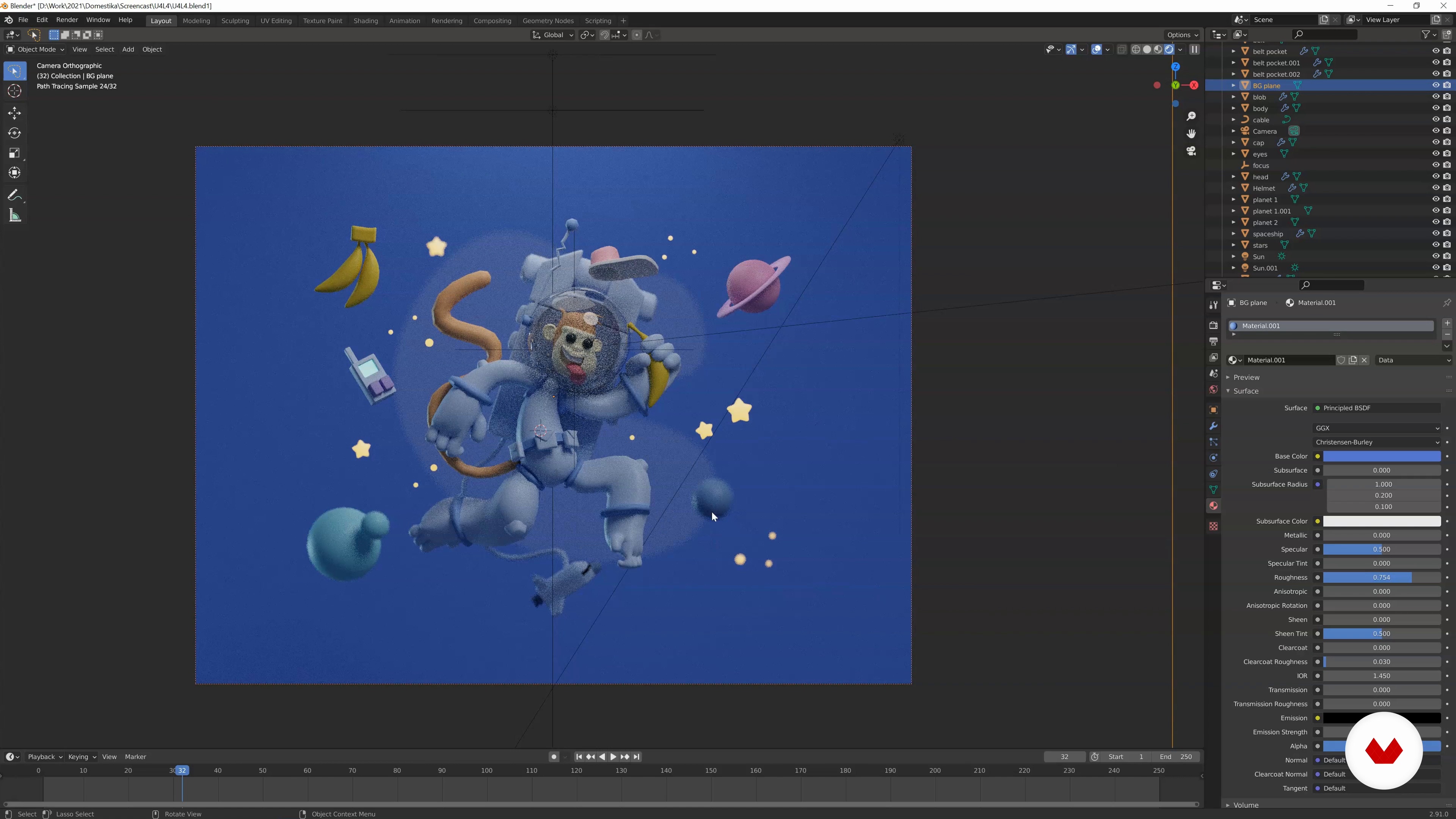Open the Data link dropdown
1456x819 pixels.
1414,360
